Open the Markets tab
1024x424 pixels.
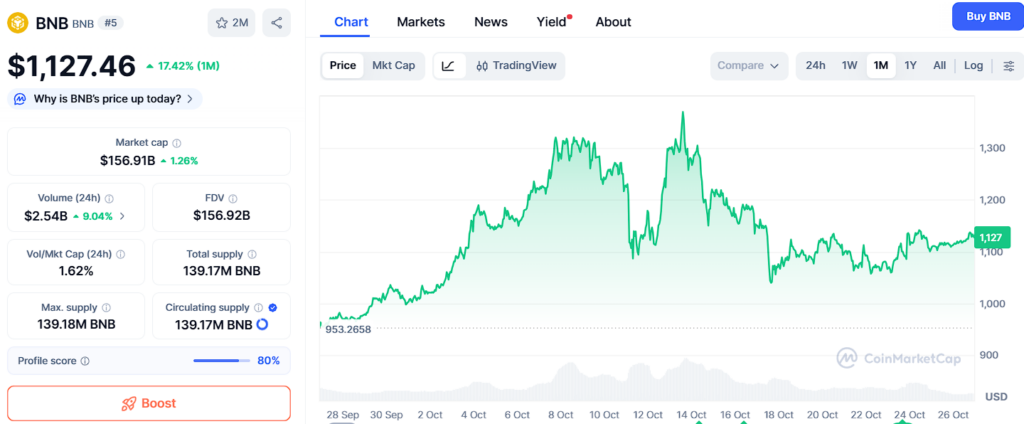[x=420, y=22]
